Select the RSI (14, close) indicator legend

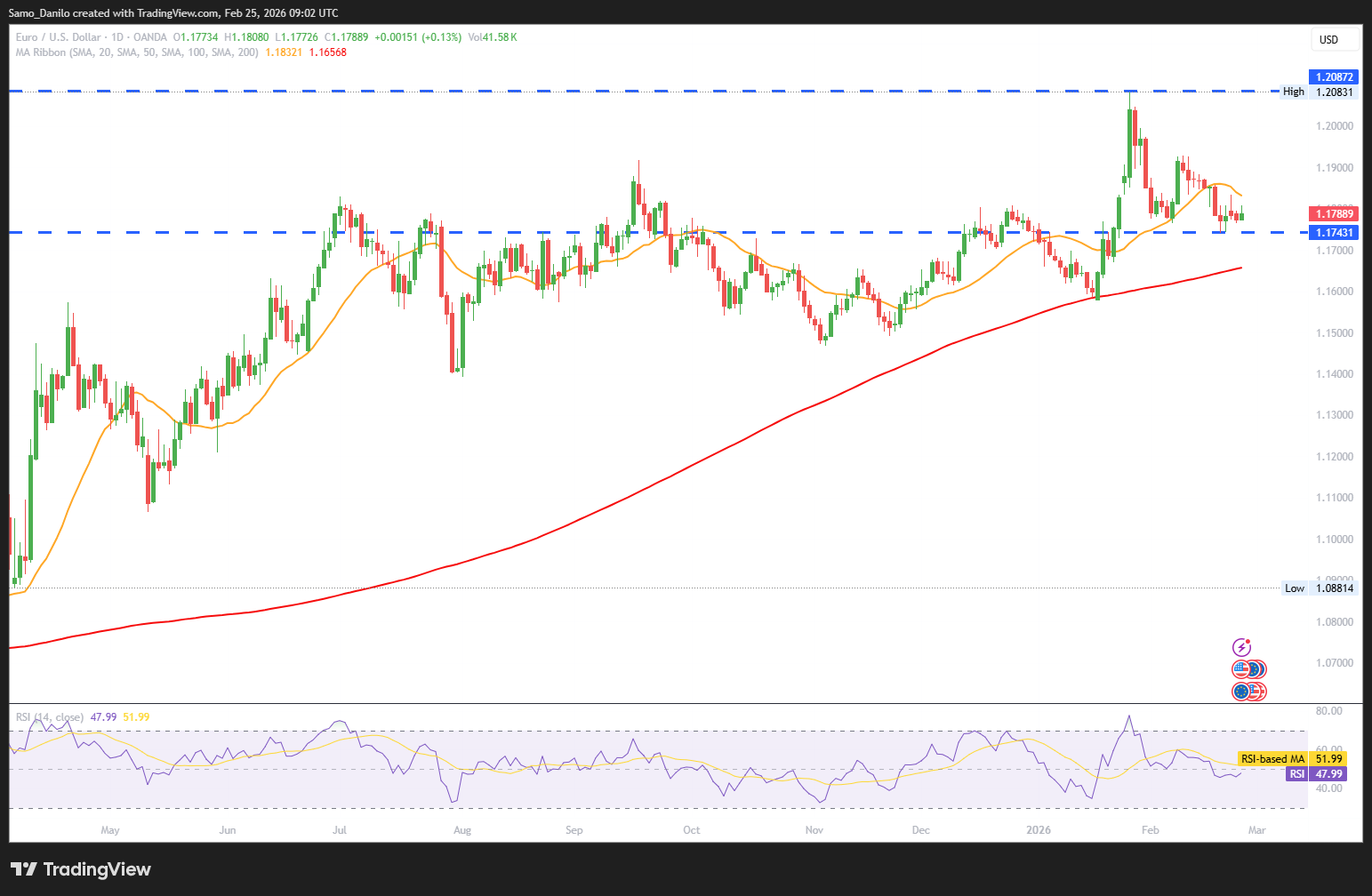[50, 717]
